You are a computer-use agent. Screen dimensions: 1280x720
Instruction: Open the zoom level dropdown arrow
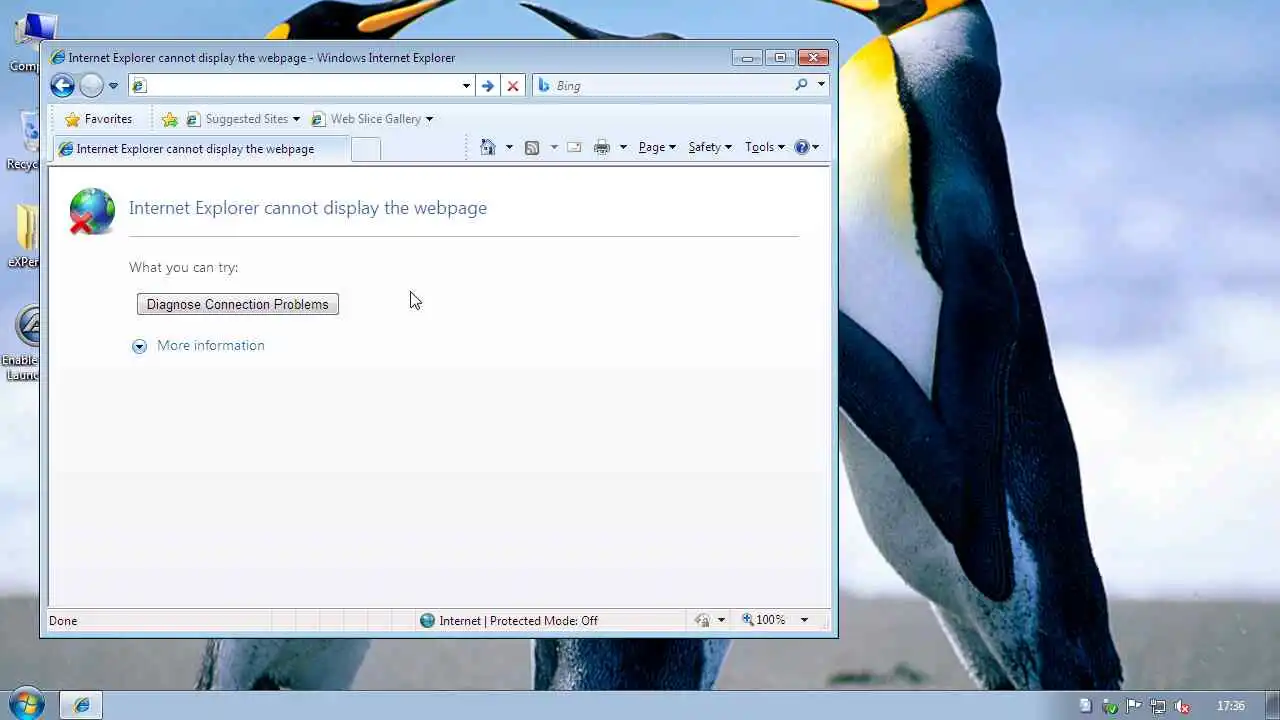[x=804, y=620]
